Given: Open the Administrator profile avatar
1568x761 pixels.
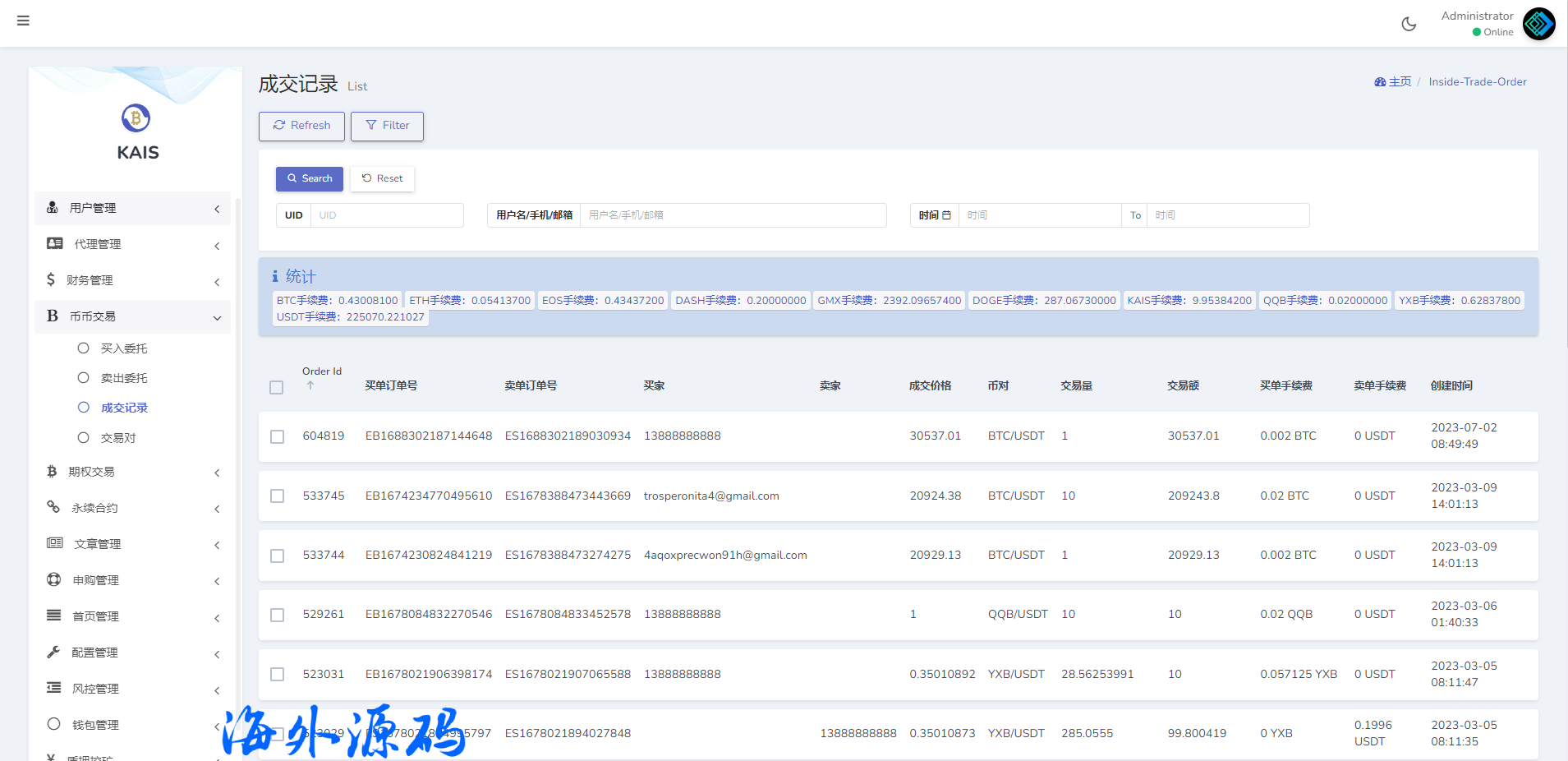Looking at the screenshot, I should pyautogui.click(x=1538, y=24).
